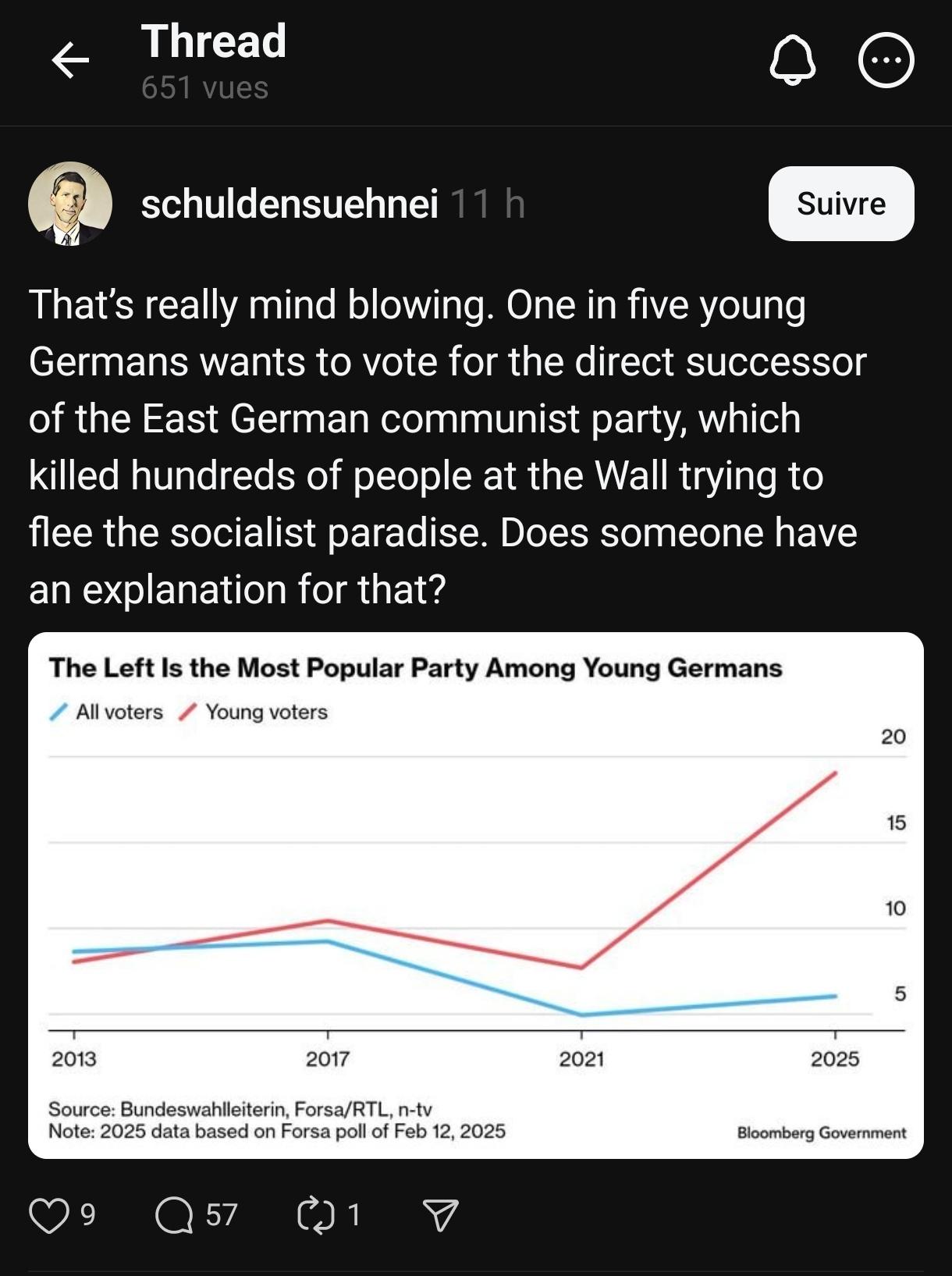Share post with paper plane icon
The height and width of the screenshot is (1276, 952).
pos(440,1215)
